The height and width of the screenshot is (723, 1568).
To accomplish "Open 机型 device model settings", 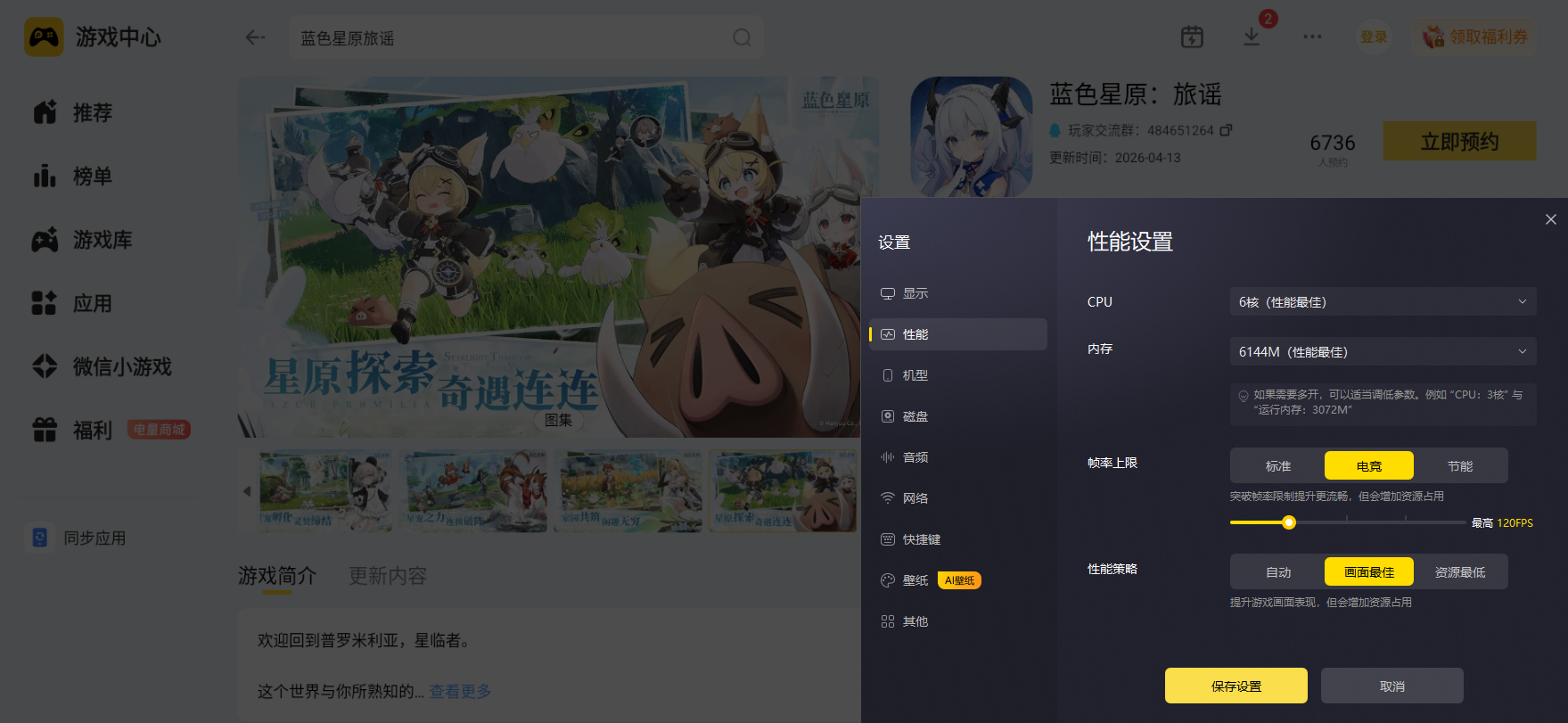I will coord(958,375).
